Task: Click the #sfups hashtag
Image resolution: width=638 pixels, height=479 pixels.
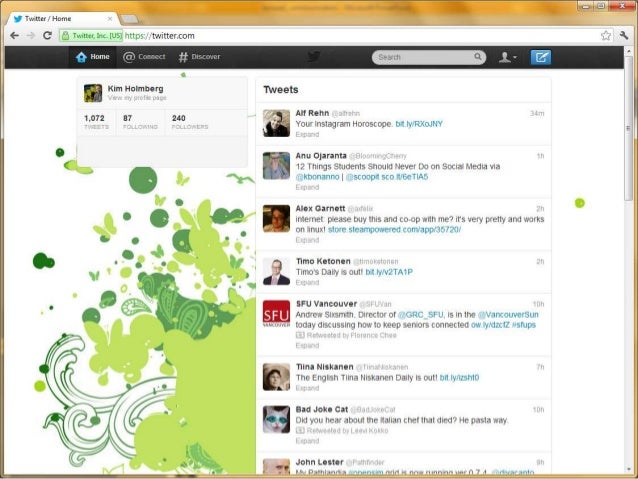Action: [x=524, y=325]
